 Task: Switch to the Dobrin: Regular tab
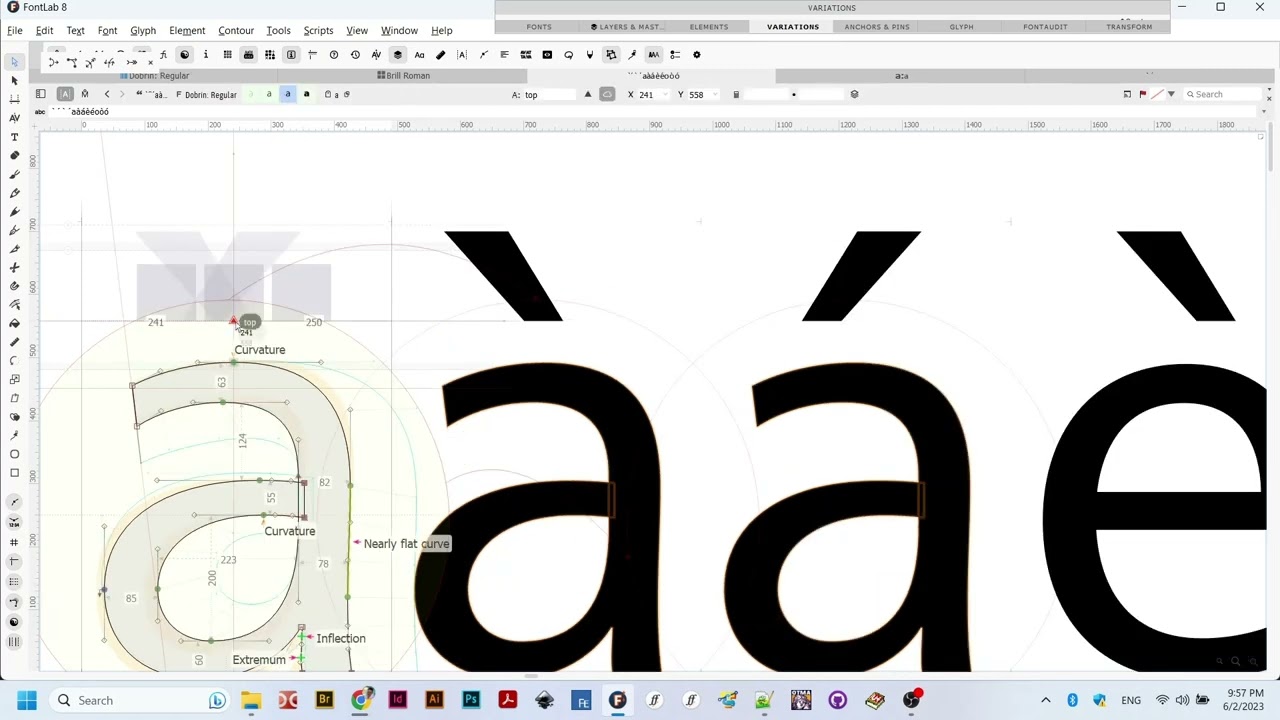pyautogui.click(x=155, y=76)
